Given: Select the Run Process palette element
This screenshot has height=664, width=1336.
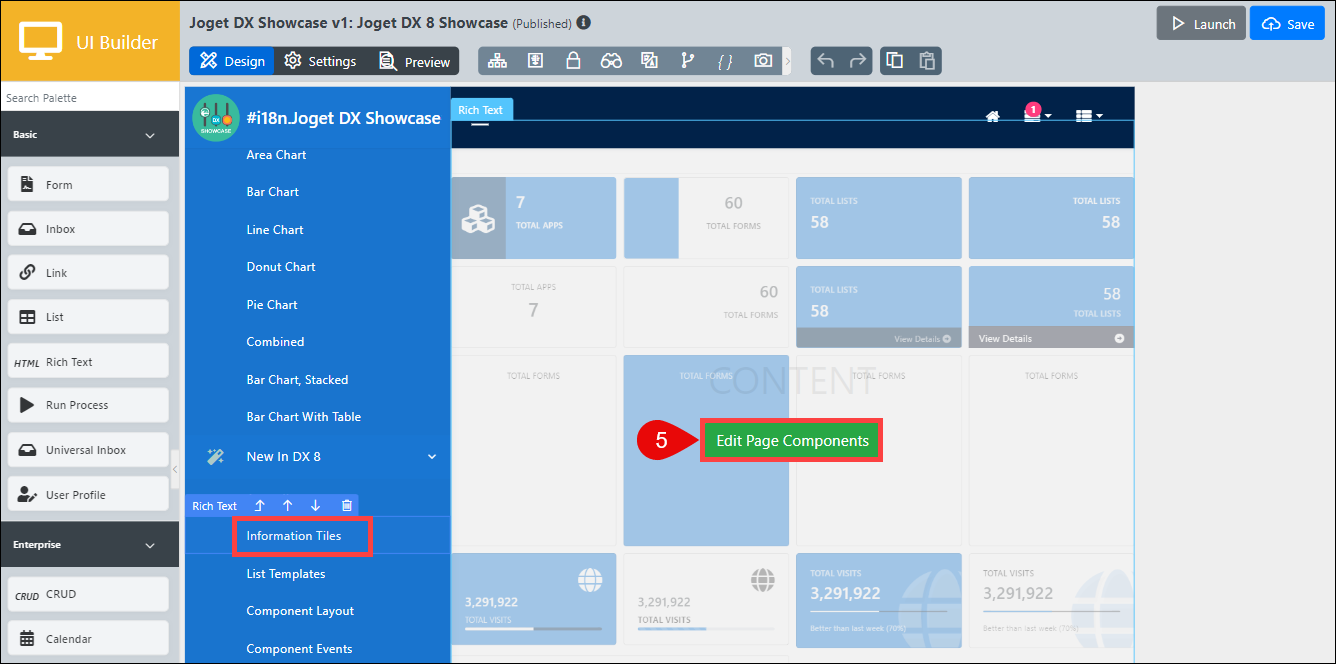Looking at the screenshot, I should tap(88, 405).
